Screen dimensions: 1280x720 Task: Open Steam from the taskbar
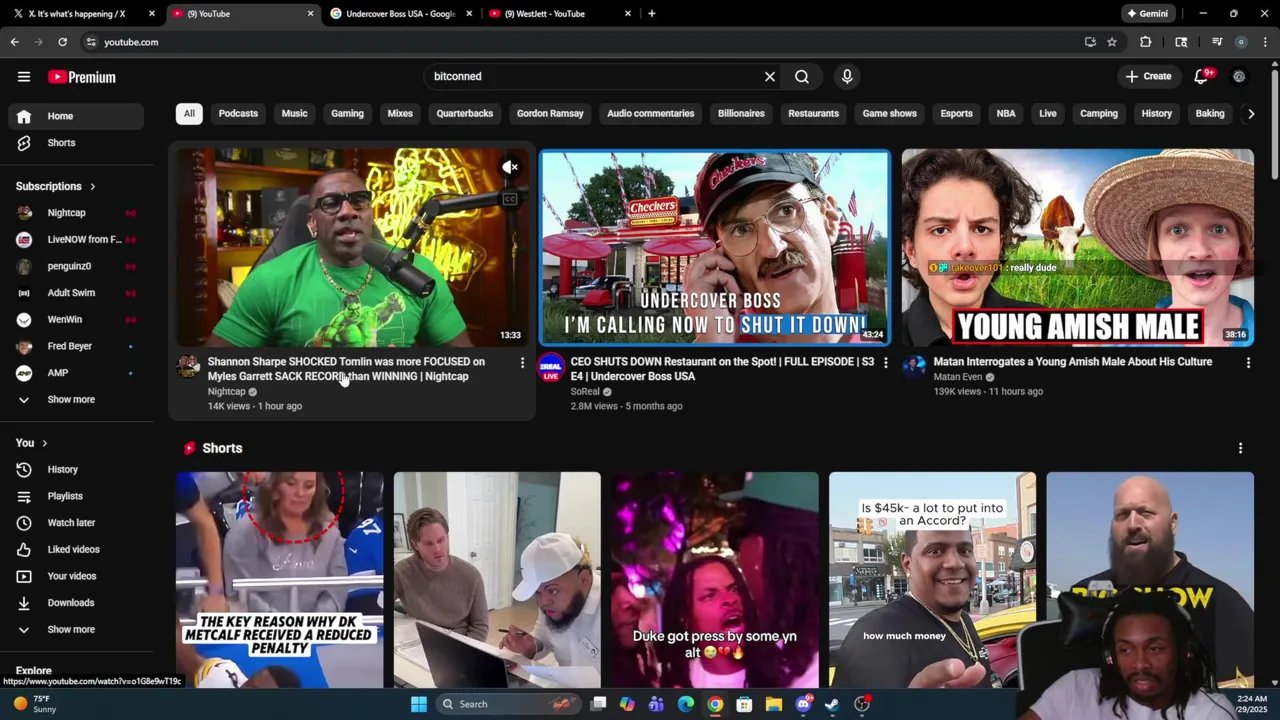click(832, 704)
